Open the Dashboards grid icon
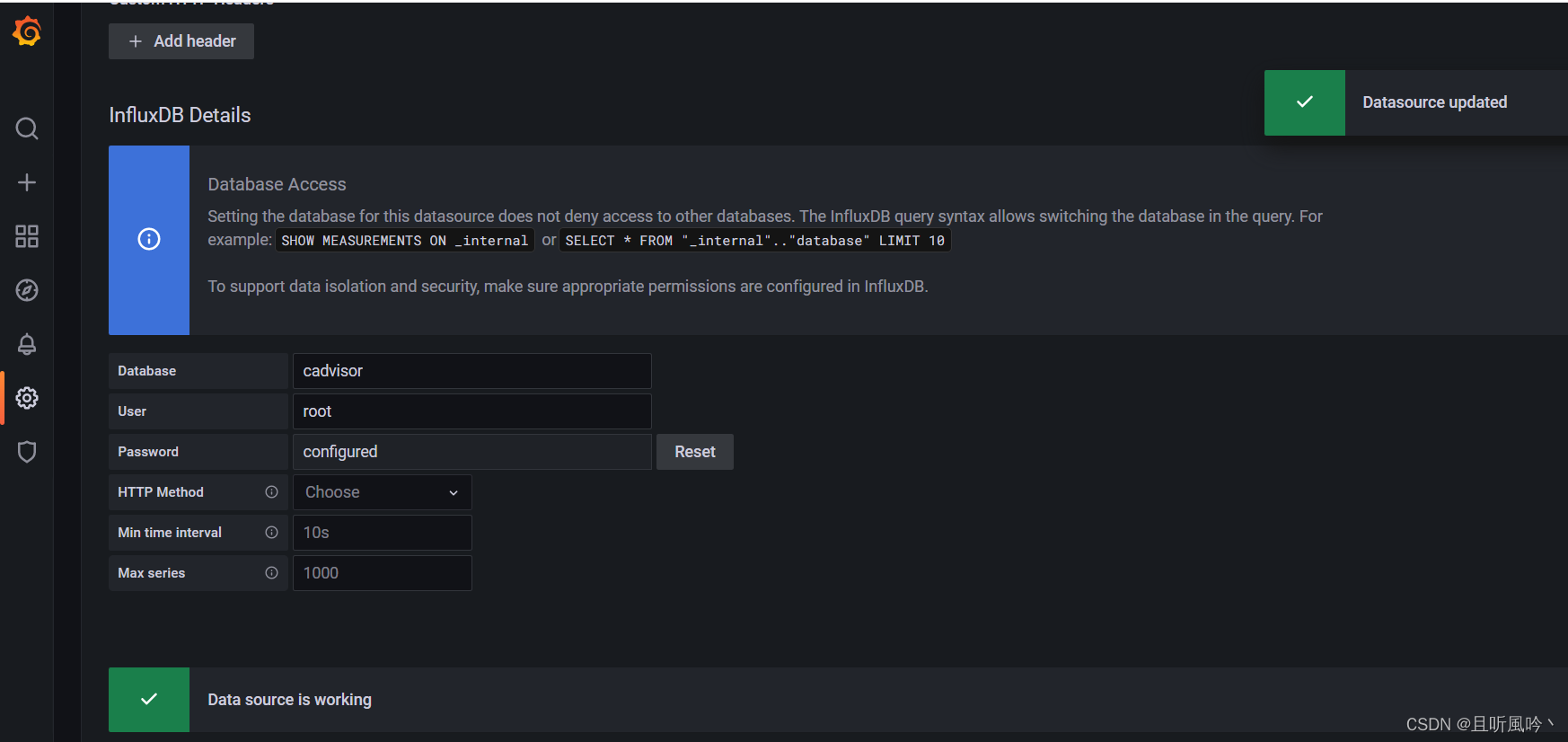The image size is (1568, 742). tap(27, 236)
